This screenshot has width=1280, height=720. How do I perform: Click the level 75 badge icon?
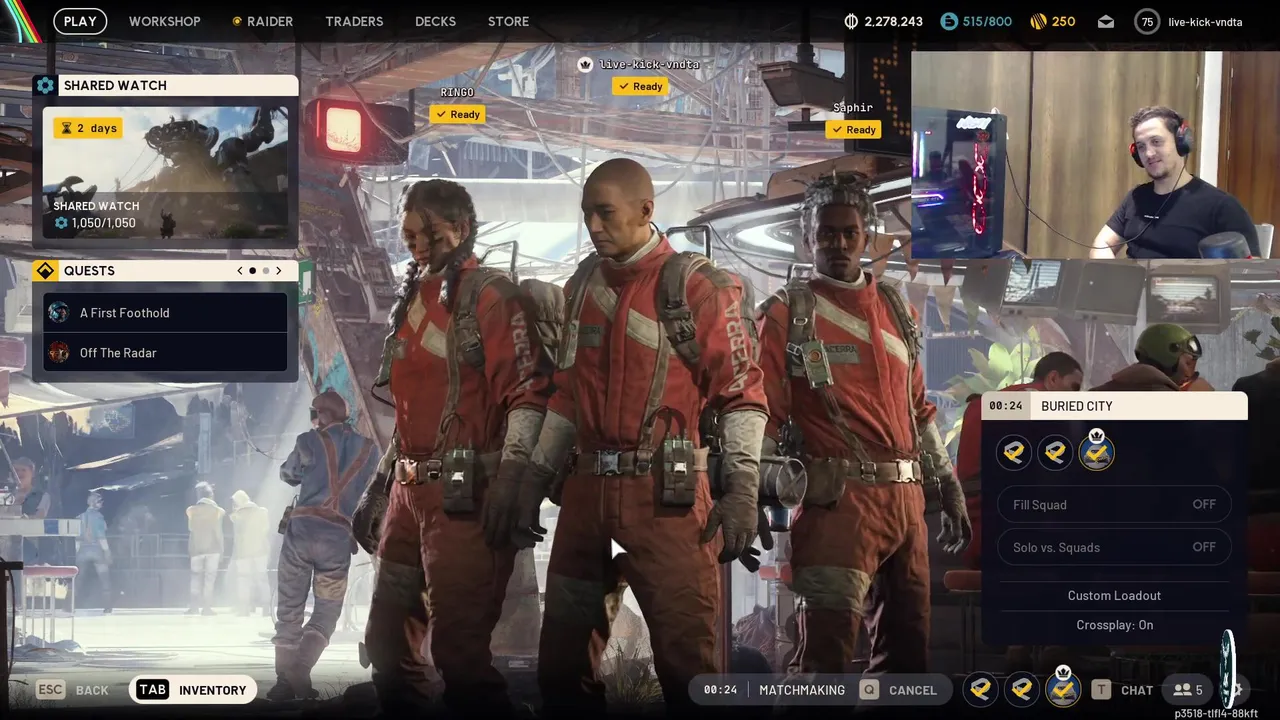tap(1147, 21)
